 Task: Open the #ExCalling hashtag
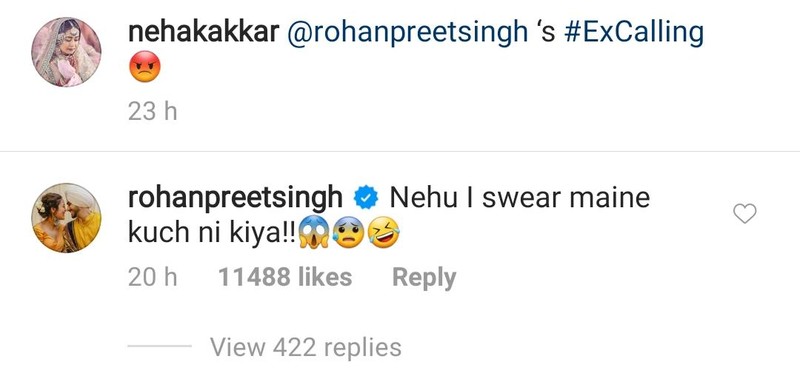click(x=634, y=34)
